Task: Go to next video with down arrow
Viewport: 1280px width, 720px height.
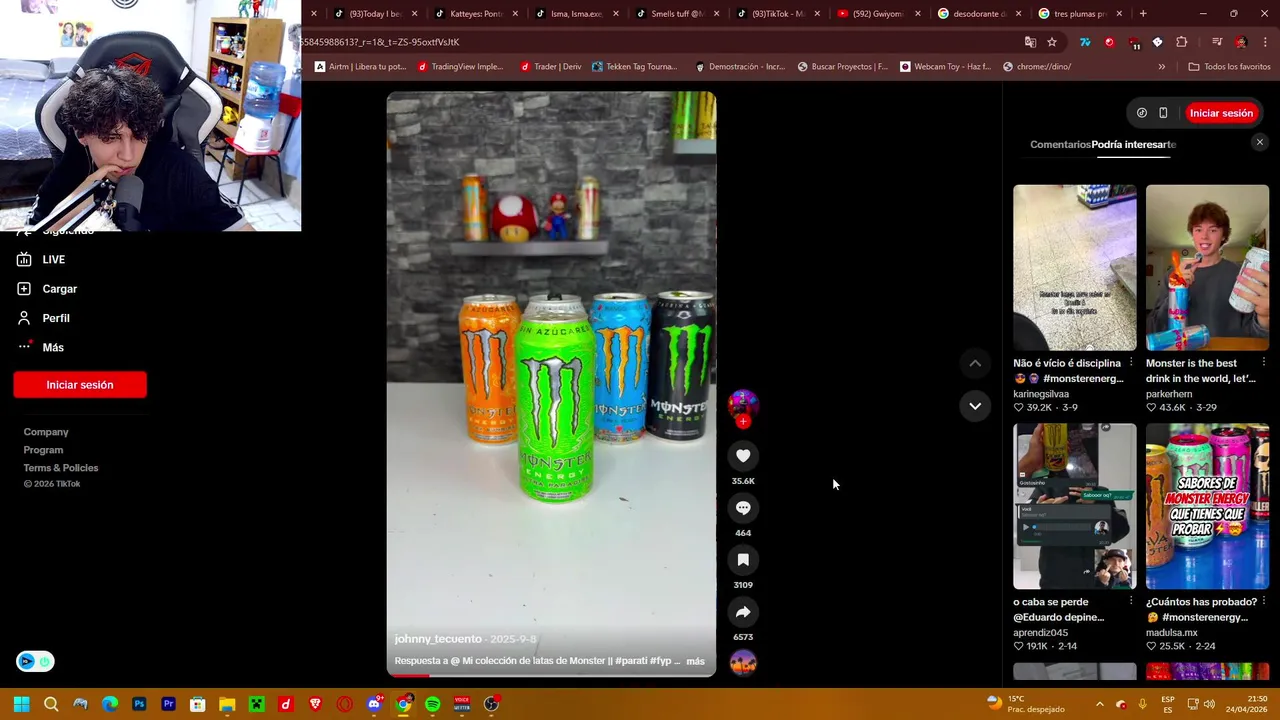Action: (975, 406)
